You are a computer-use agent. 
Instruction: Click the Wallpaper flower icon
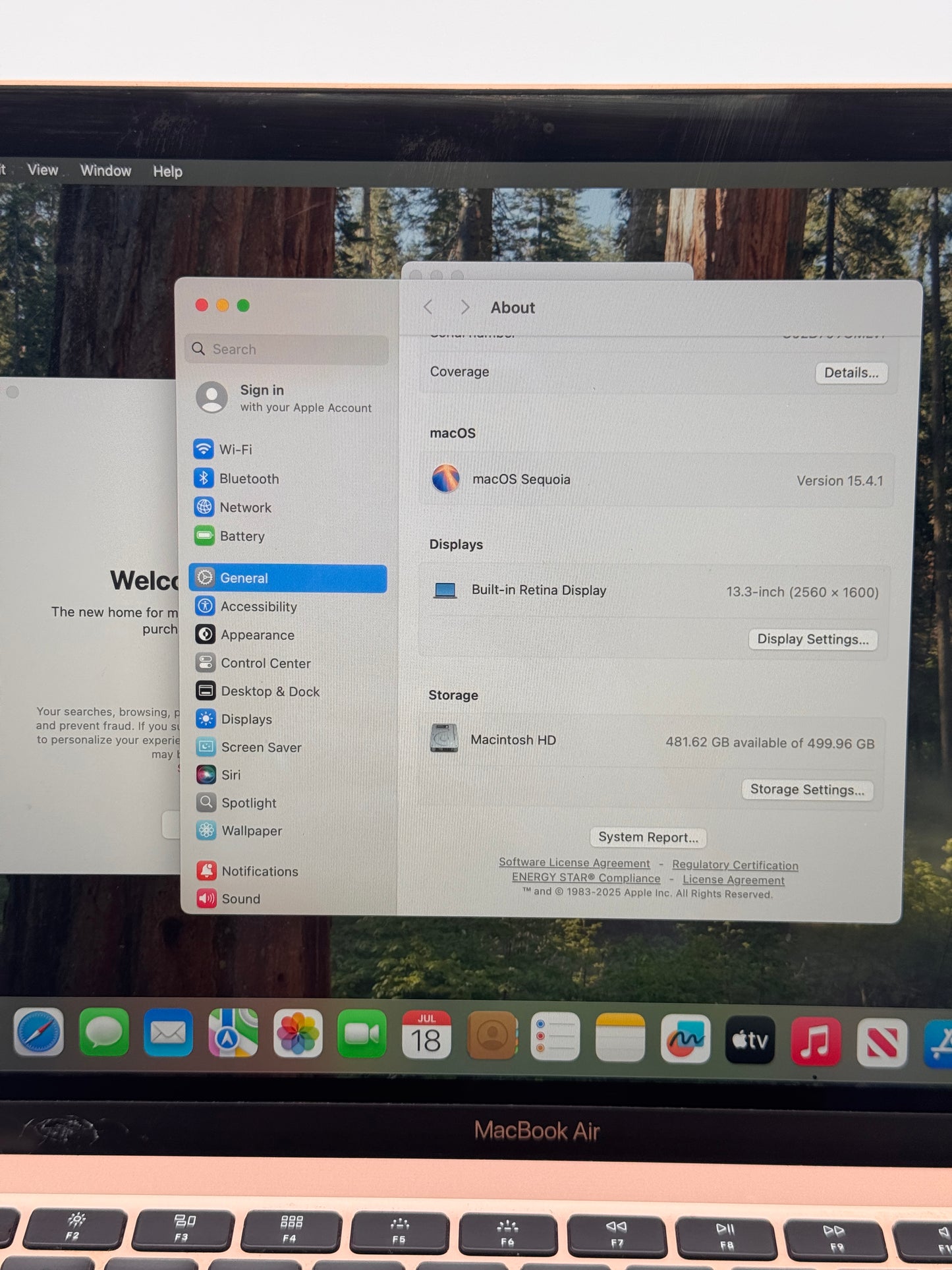tap(206, 830)
